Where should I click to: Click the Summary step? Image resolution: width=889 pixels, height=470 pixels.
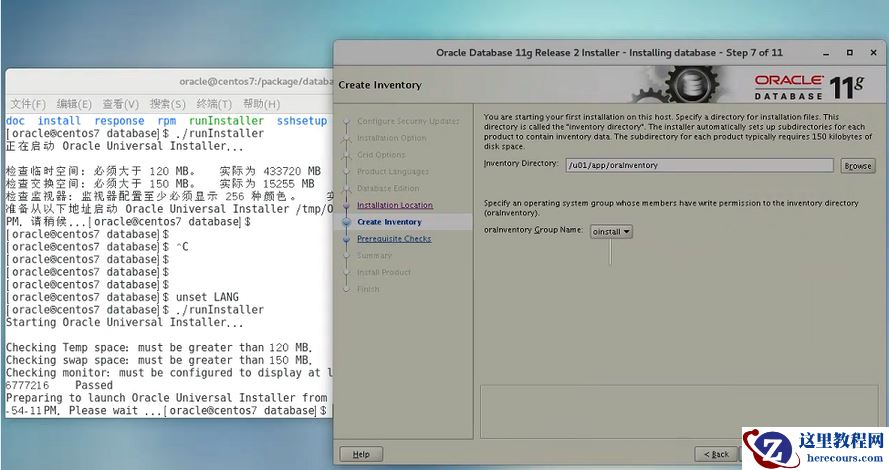(x=374, y=256)
